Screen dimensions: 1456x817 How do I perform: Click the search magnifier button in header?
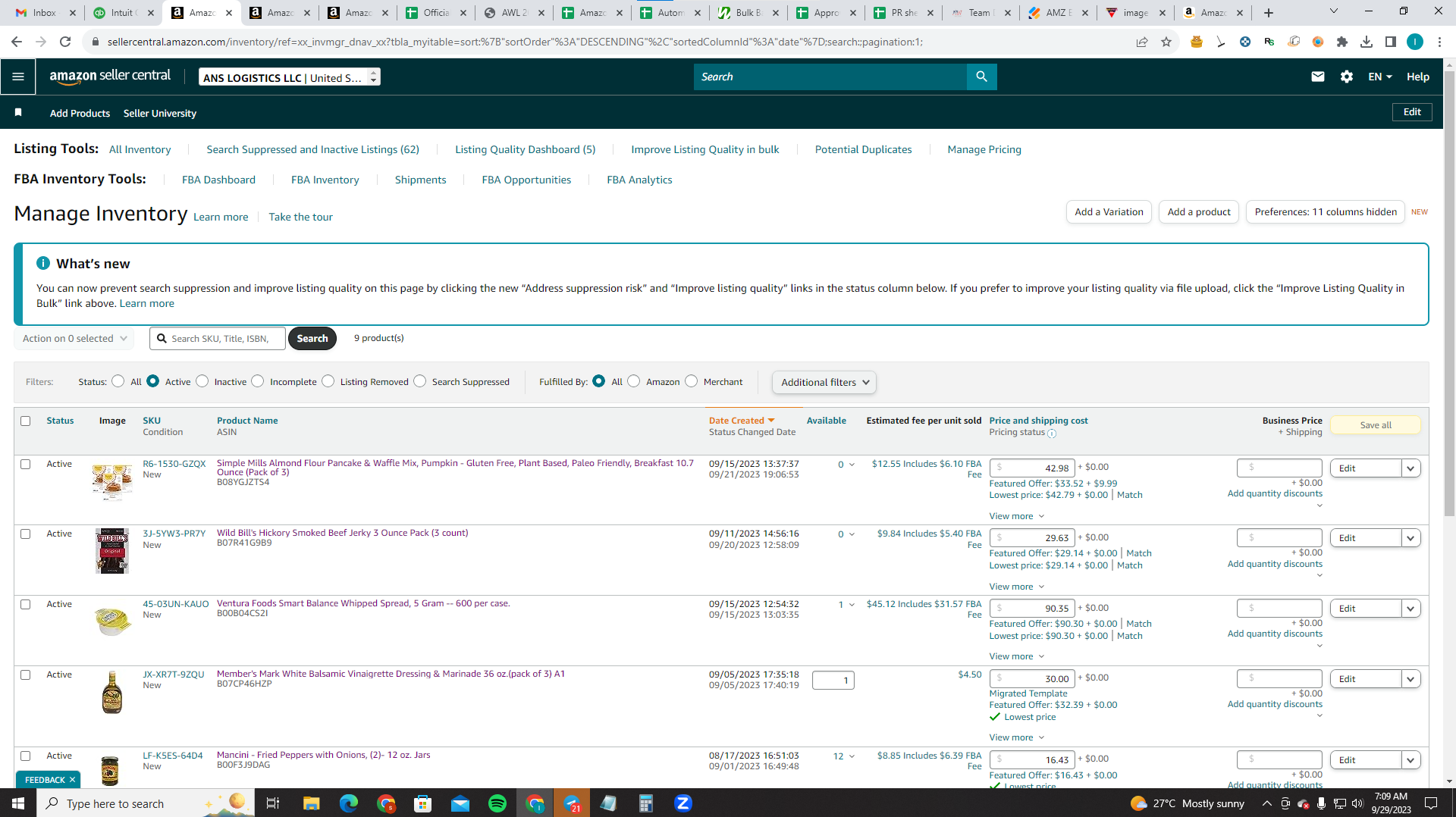981,77
